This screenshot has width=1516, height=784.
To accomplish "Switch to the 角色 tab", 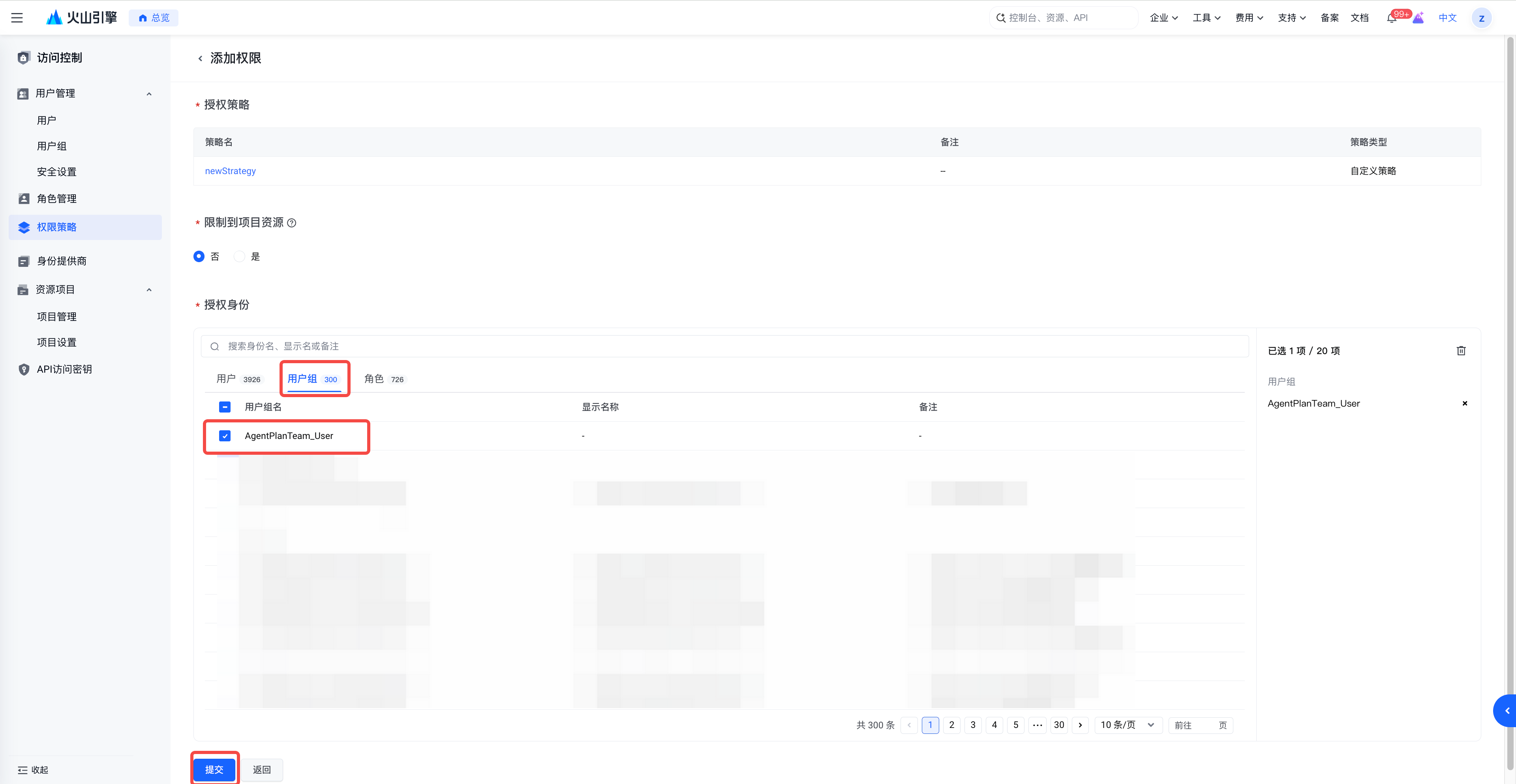I will (x=384, y=379).
